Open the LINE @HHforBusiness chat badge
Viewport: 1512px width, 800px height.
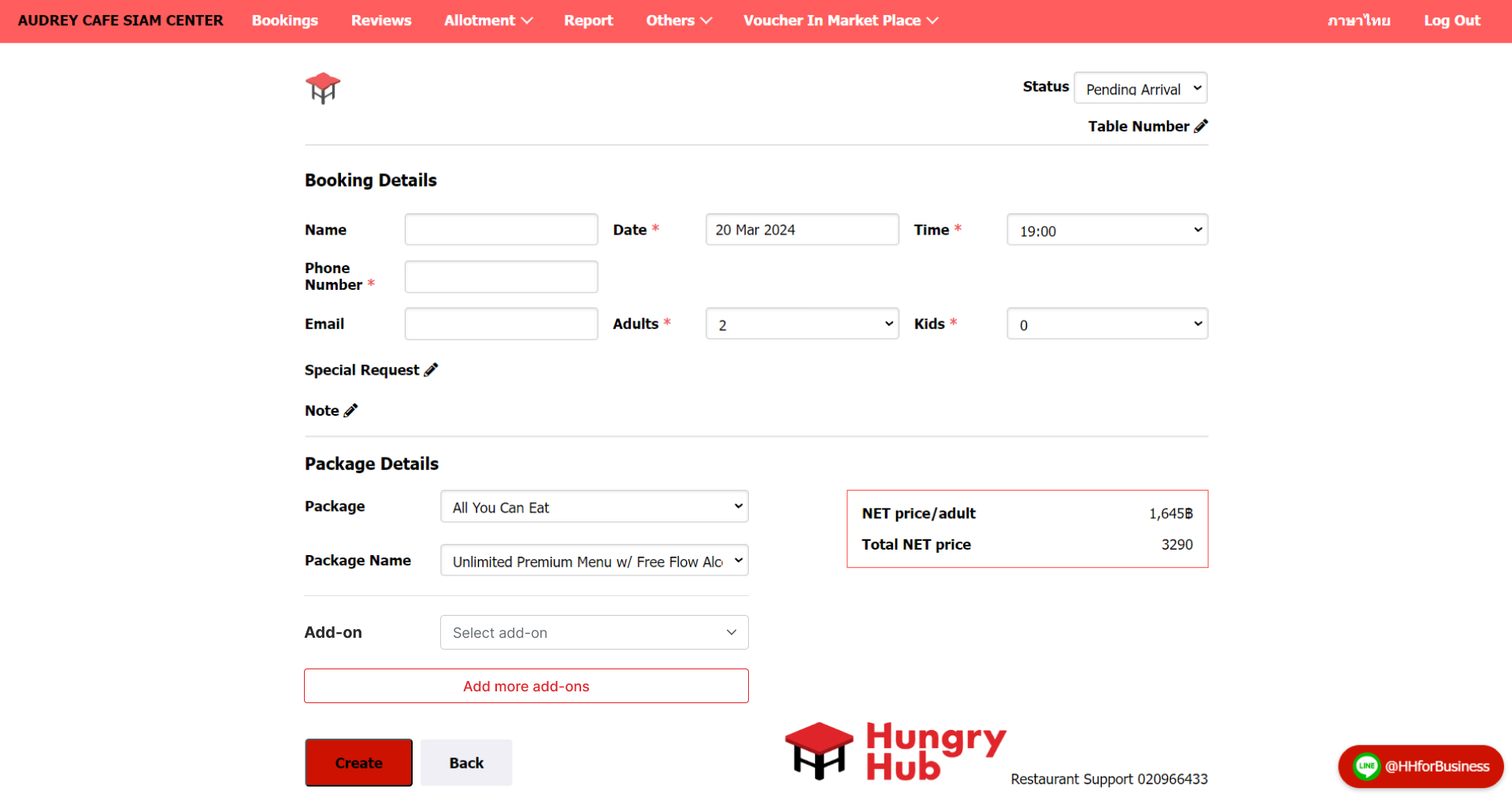(x=1421, y=766)
